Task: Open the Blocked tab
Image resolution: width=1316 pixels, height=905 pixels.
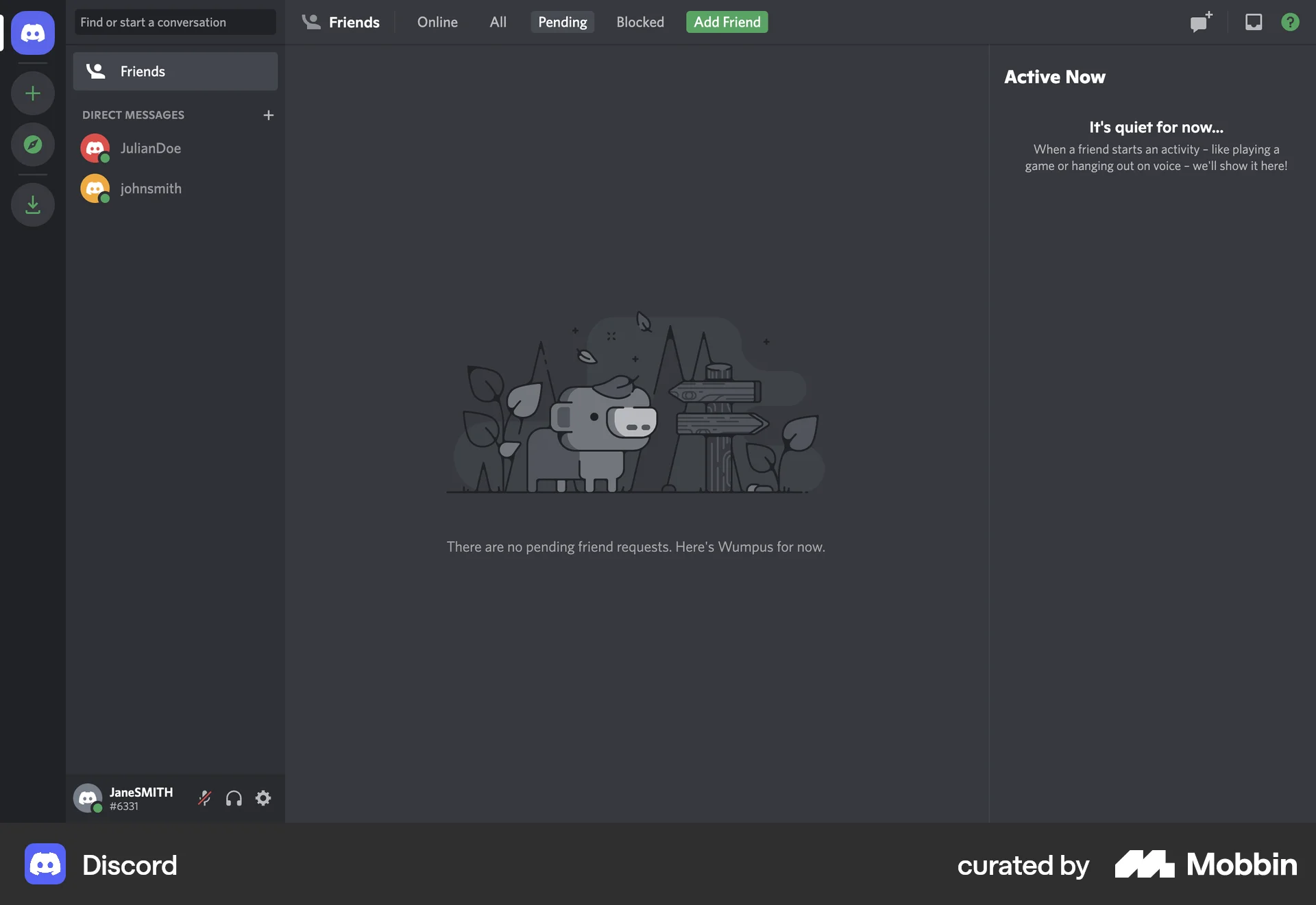Action: click(639, 22)
